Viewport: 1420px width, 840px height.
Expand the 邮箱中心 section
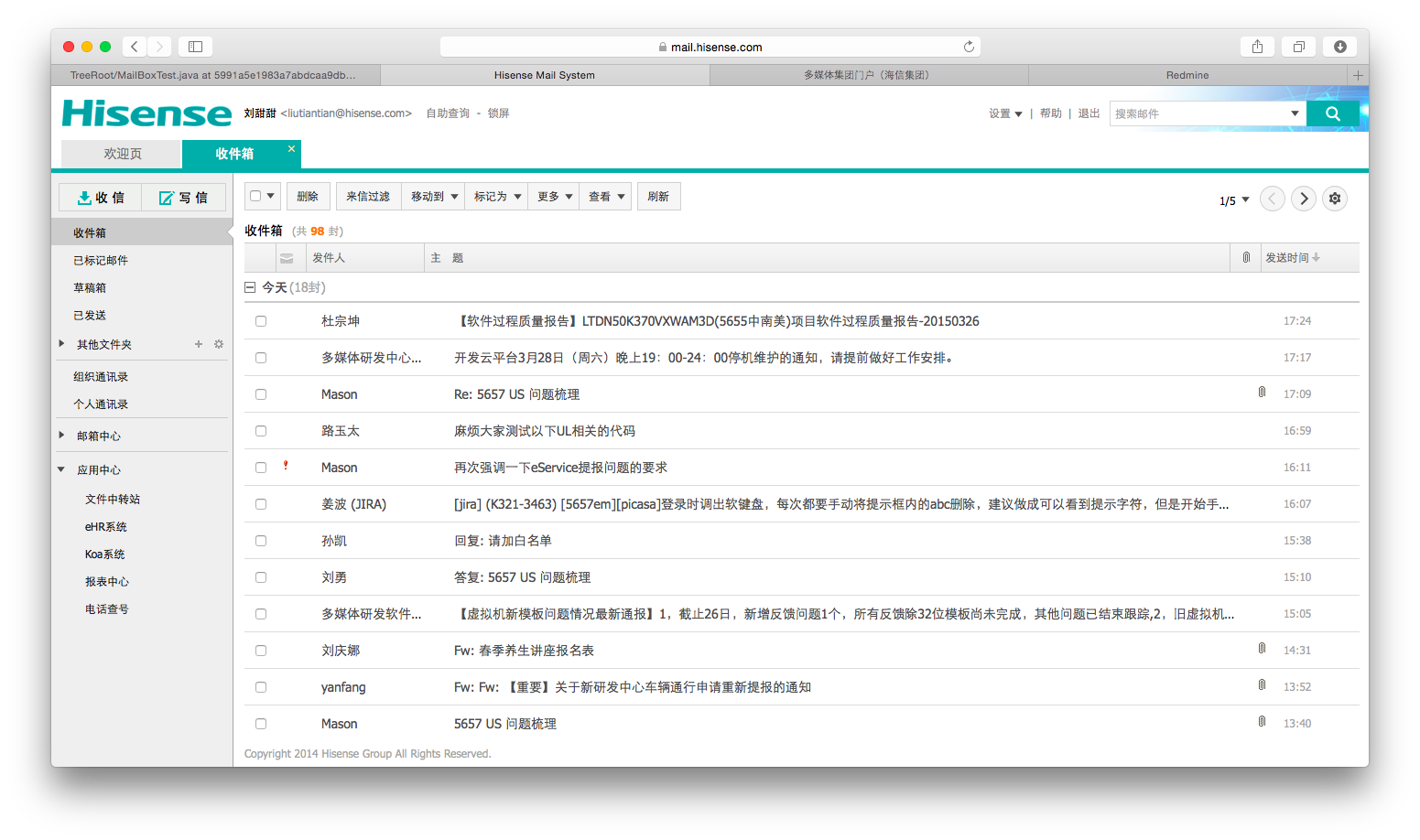(61, 436)
